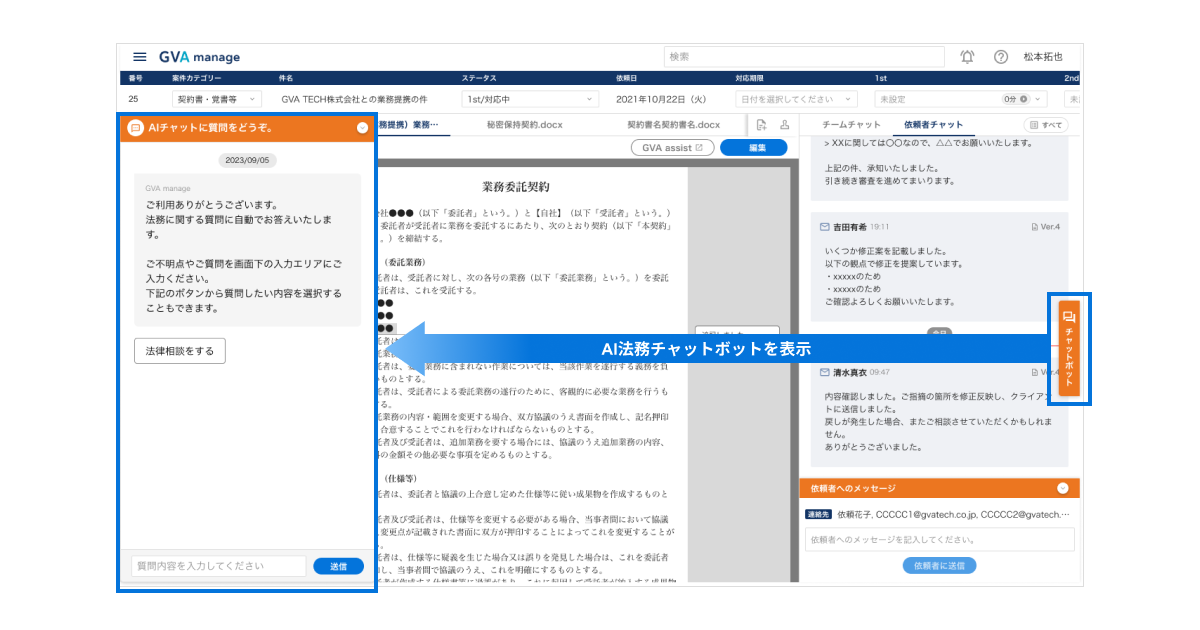
Task: Click the blue 編集 button
Action: tap(753, 147)
